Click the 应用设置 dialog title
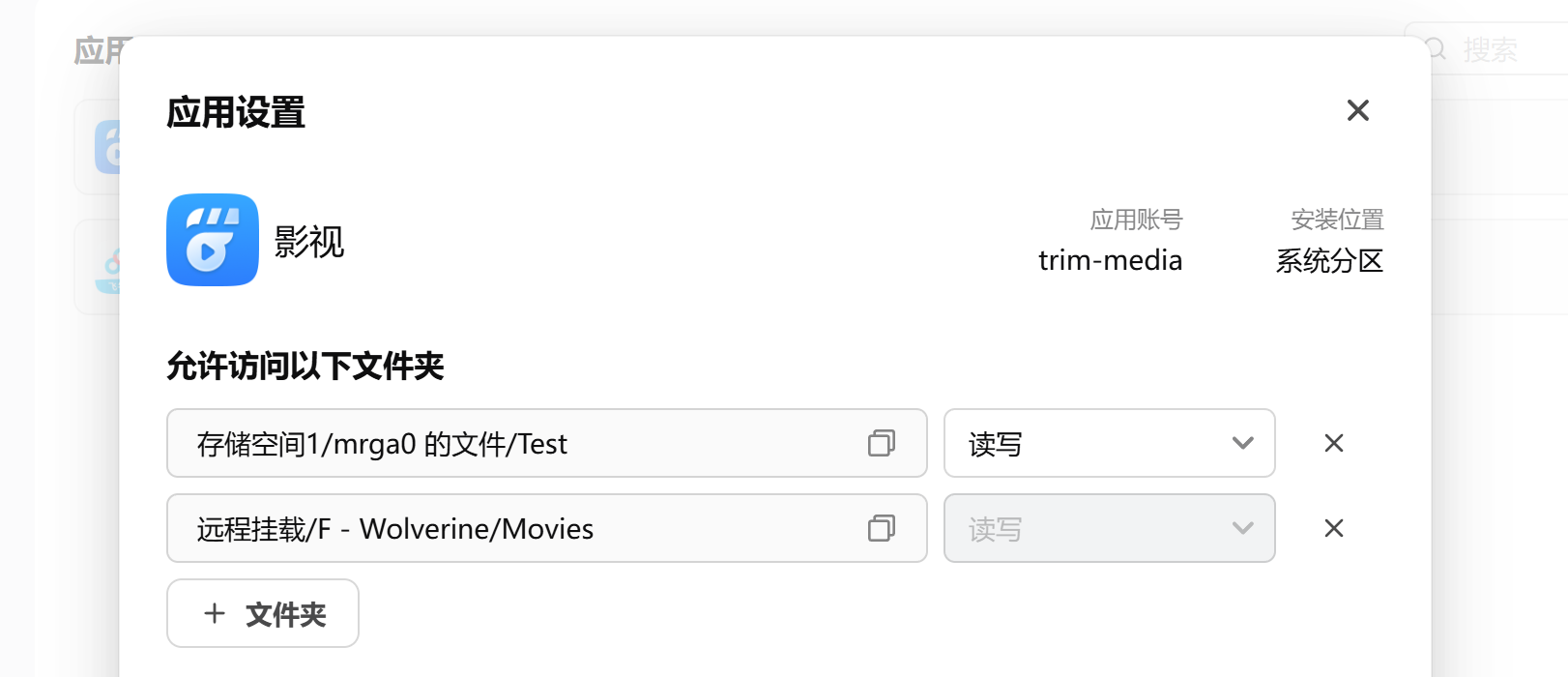This screenshot has height=677, width=1568. tap(236, 112)
